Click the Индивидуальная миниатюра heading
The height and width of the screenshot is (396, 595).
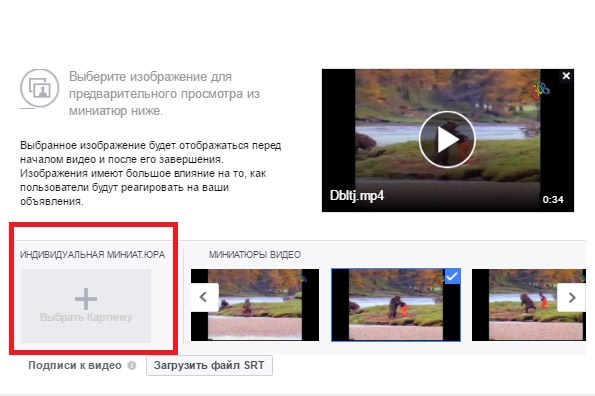click(93, 255)
